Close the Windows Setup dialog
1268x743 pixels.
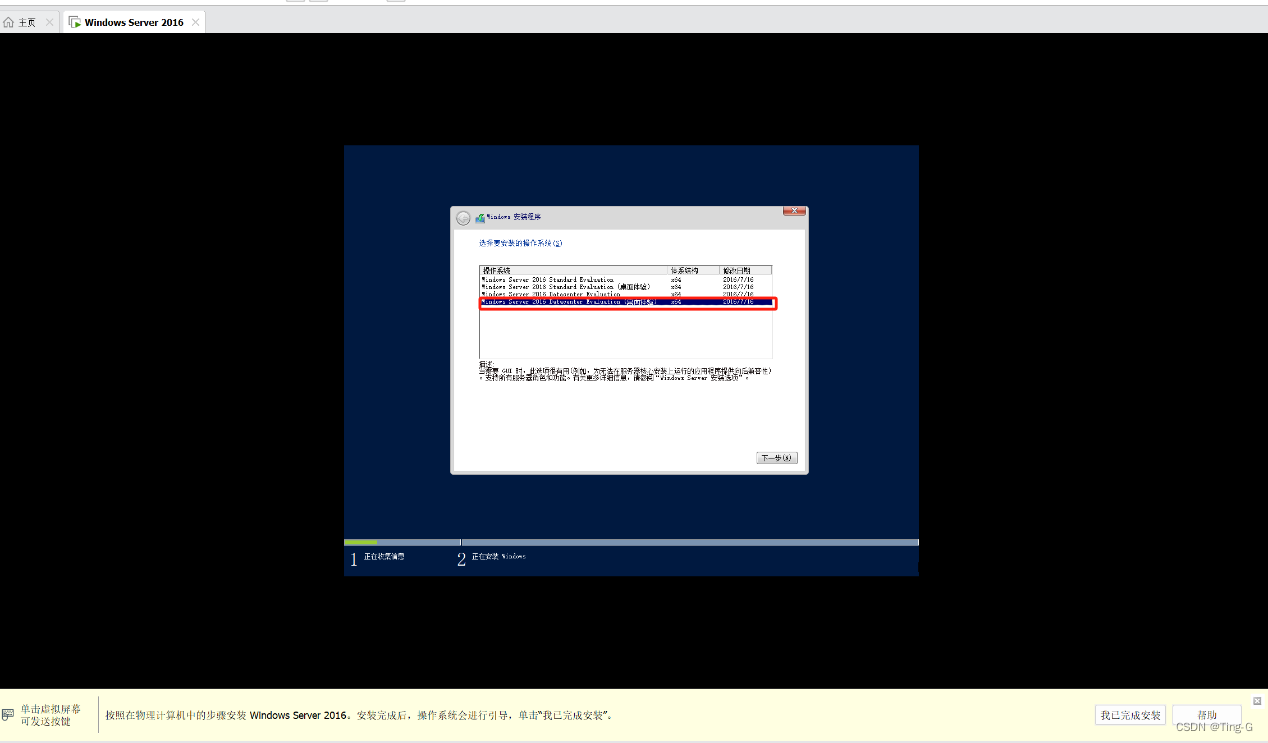794,211
